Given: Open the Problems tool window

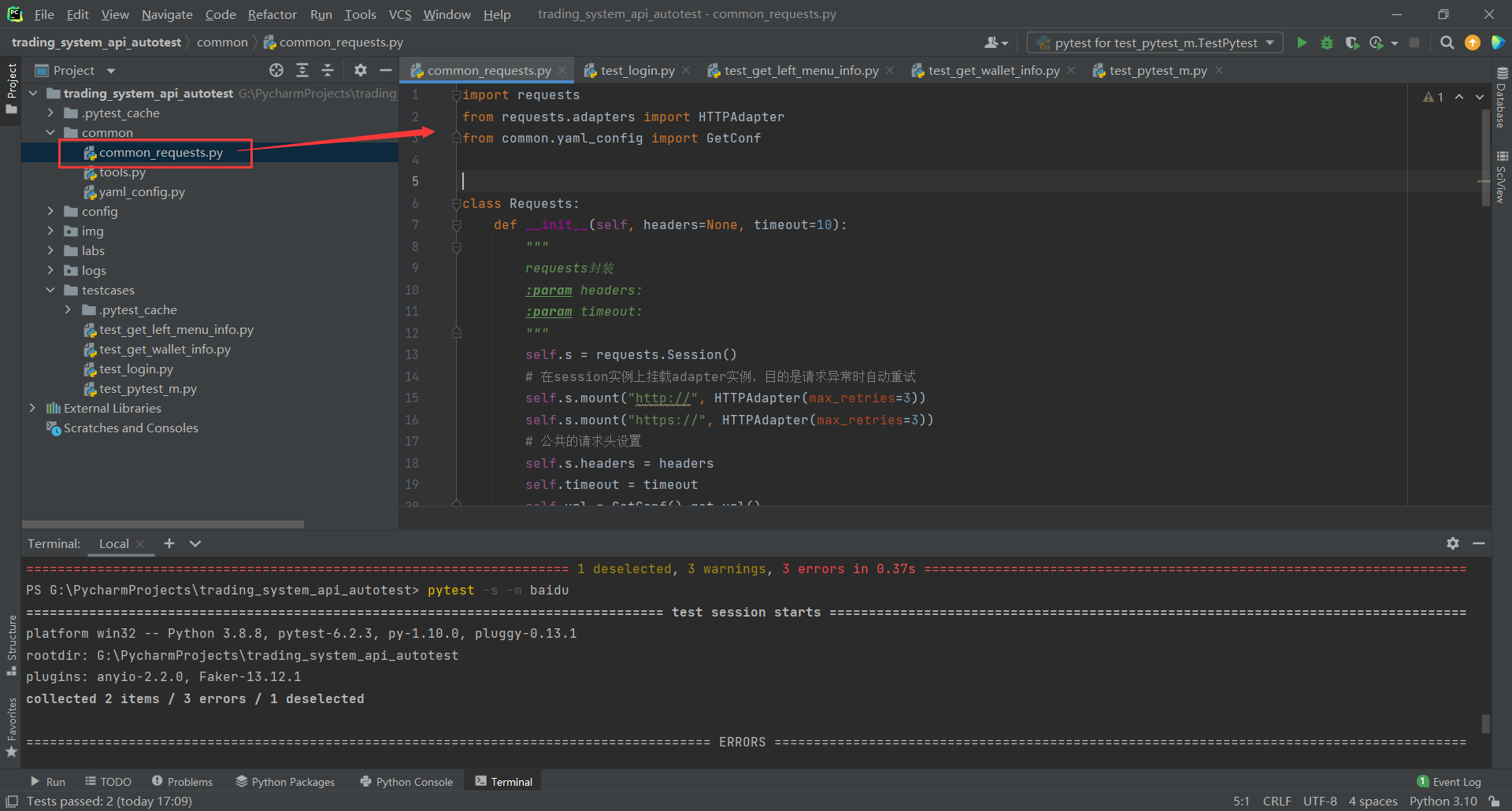Looking at the screenshot, I should [x=182, y=781].
